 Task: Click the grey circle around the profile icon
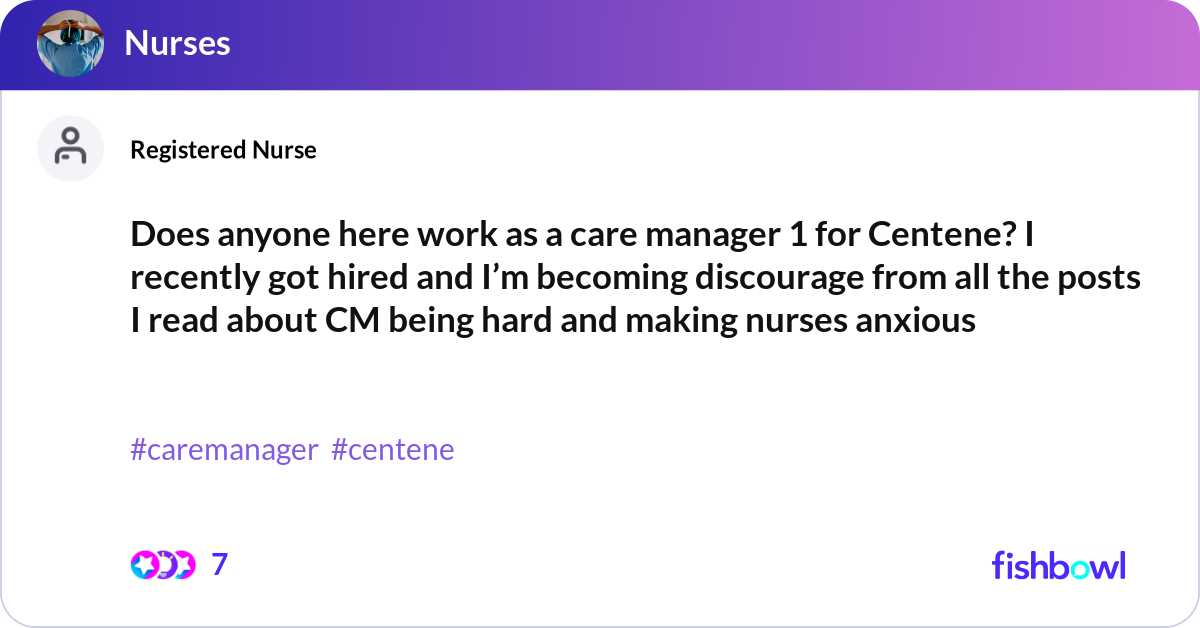[70, 148]
